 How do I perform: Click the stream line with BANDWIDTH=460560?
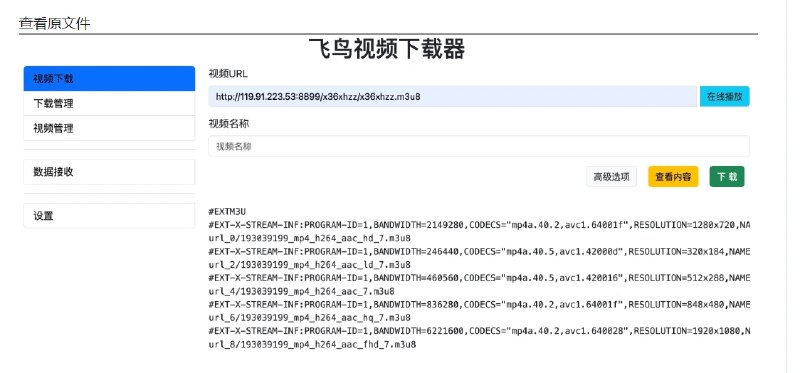[479, 278]
